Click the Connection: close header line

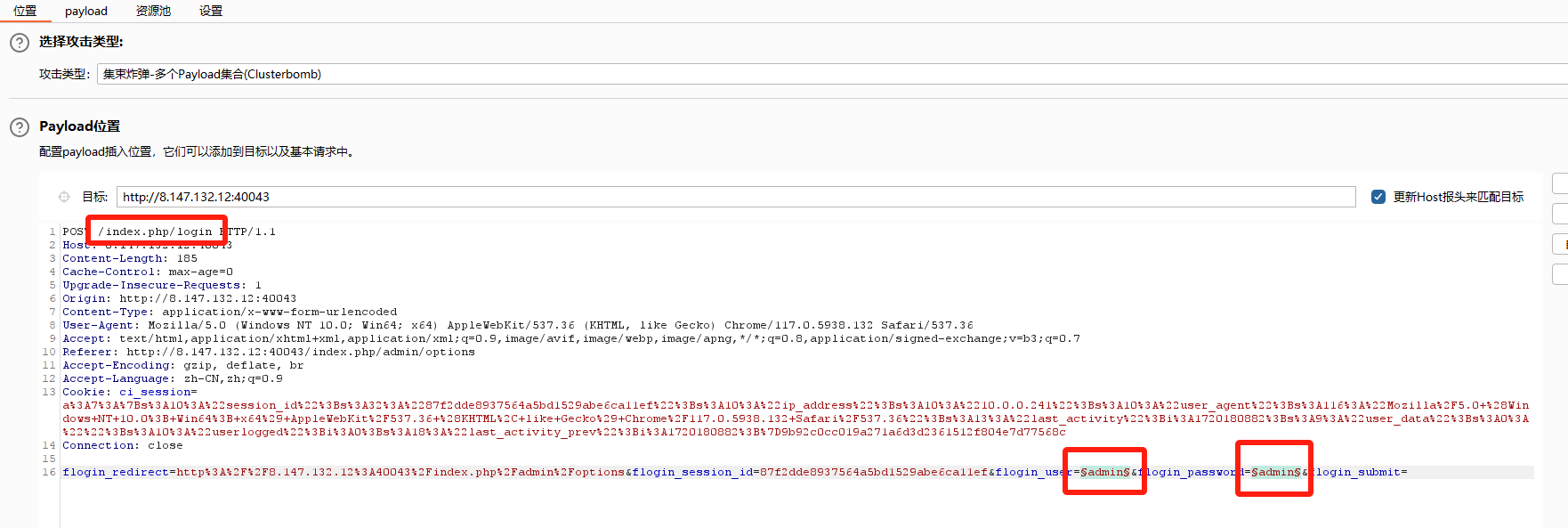click(122, 445)
